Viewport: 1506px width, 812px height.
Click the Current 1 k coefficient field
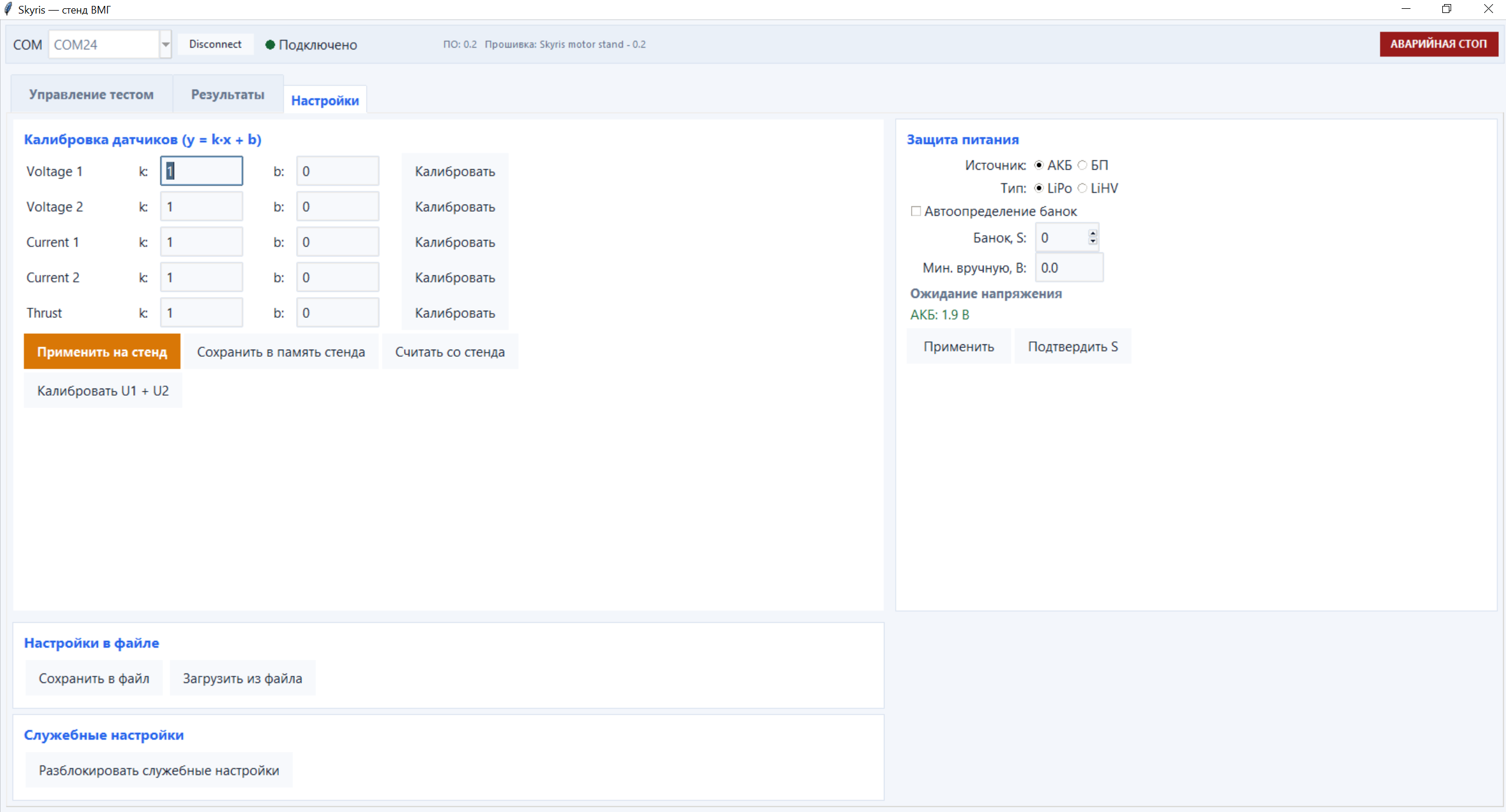(x=202, y=242)
